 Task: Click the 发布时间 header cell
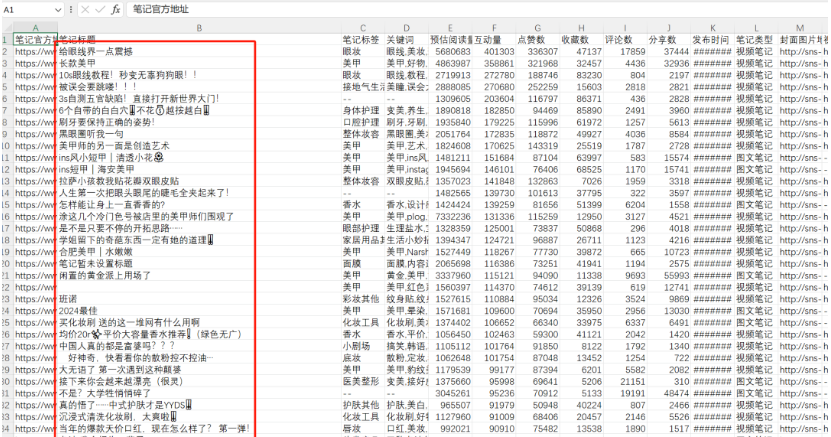click(712, 40)
